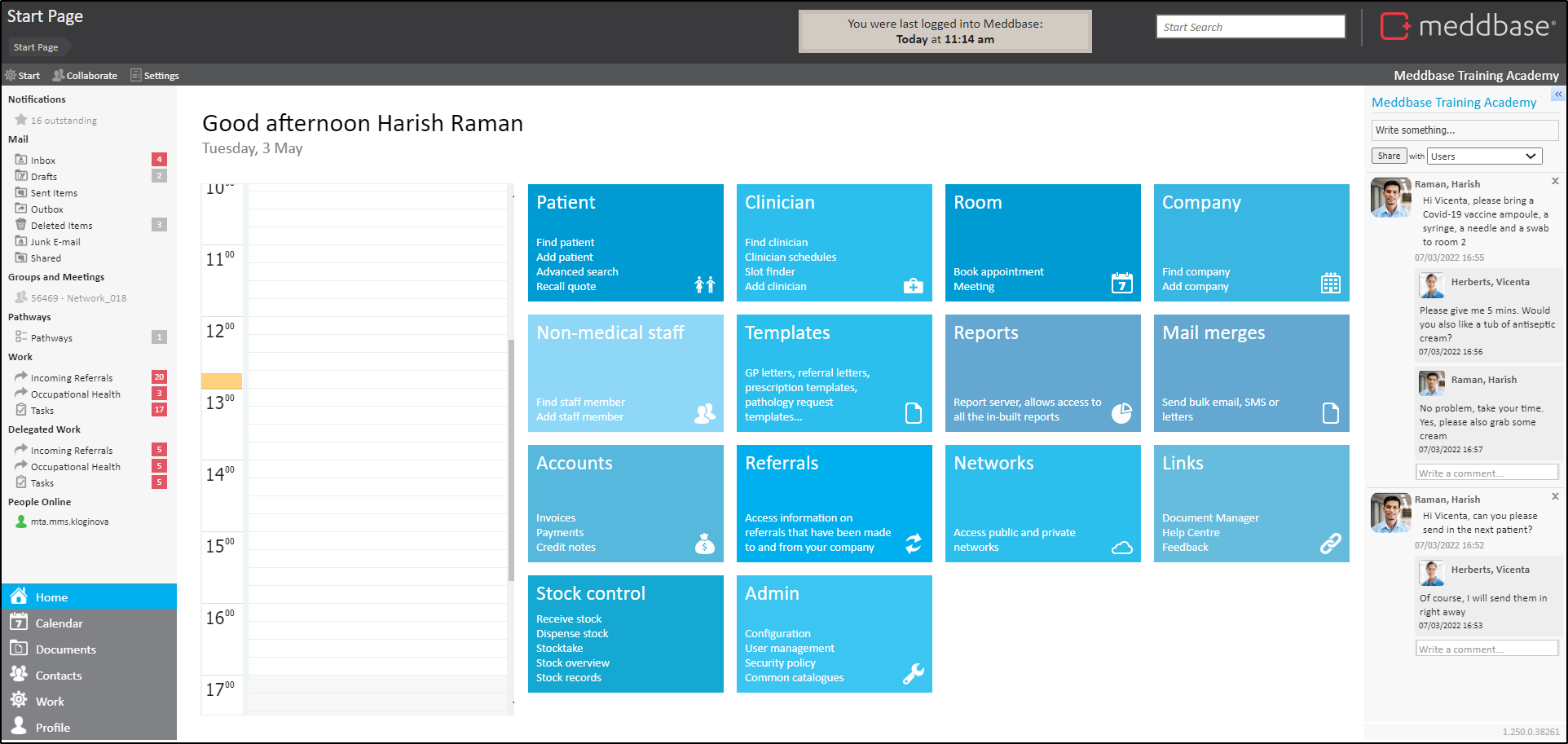Viewport: 1568px width, 744px height.
Task: Open the Find patient link
Action: tap(565, 243)
